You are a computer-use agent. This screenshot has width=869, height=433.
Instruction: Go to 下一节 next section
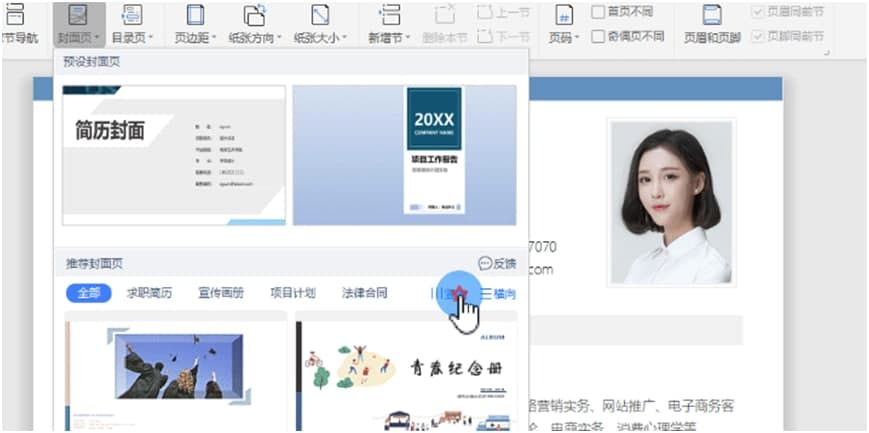[504, 37]
